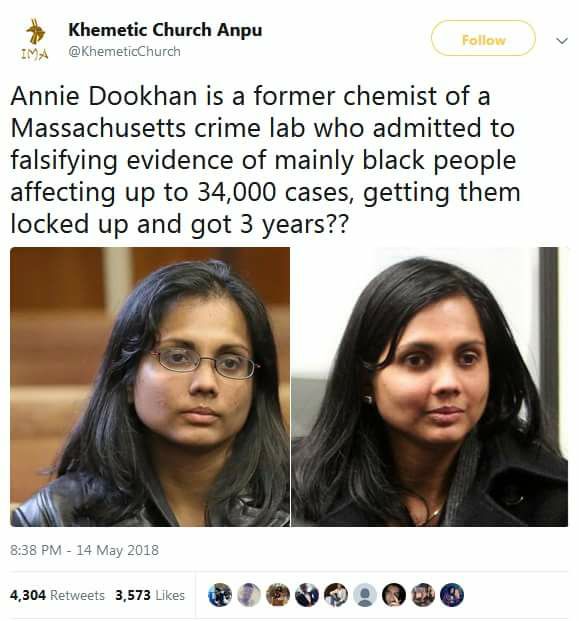Click the fourth liker avatar icon
This screenshot has height=621, width=579.
pos(307,595)
